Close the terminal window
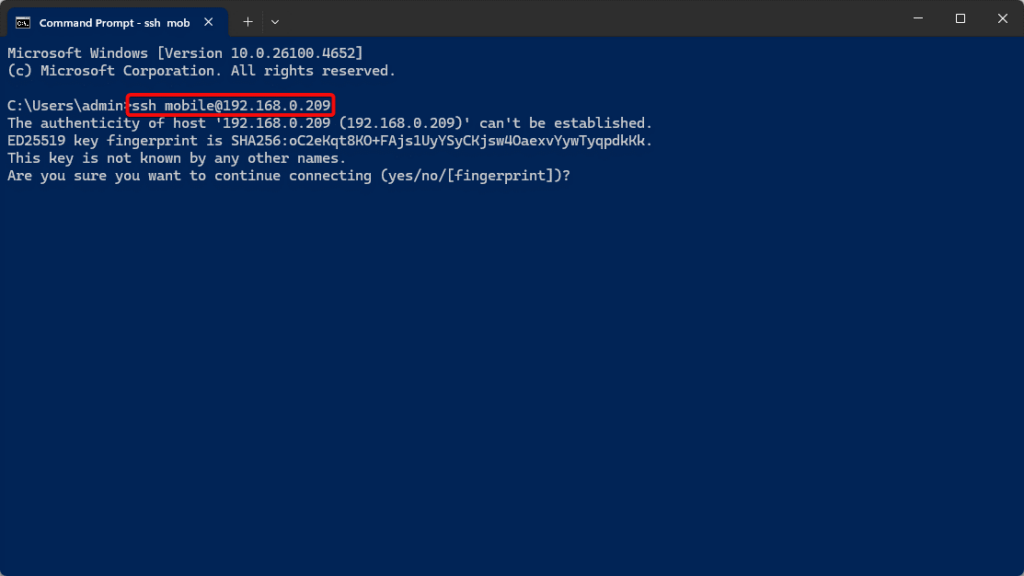This screenshot has width=1024, height=576. point(1002,18)
